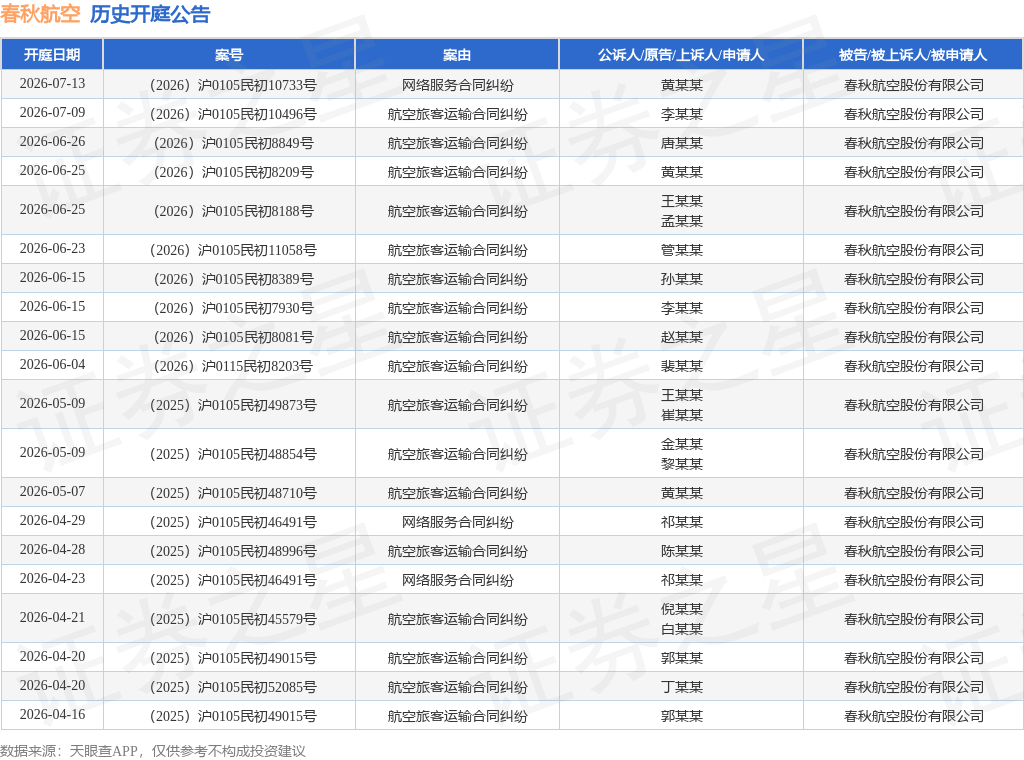Viewport: 1024px width, 760px height.
Task: Click case number (2026)沪0105民初8081号
Action: [x=233, y=338]
